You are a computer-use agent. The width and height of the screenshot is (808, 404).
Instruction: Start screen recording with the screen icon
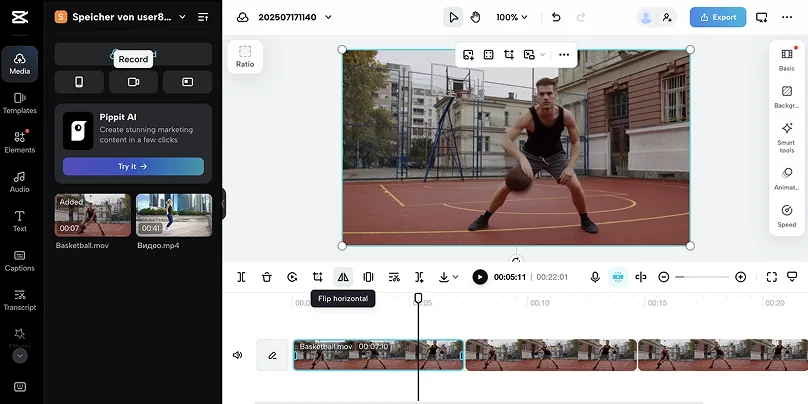pos(188,82)
